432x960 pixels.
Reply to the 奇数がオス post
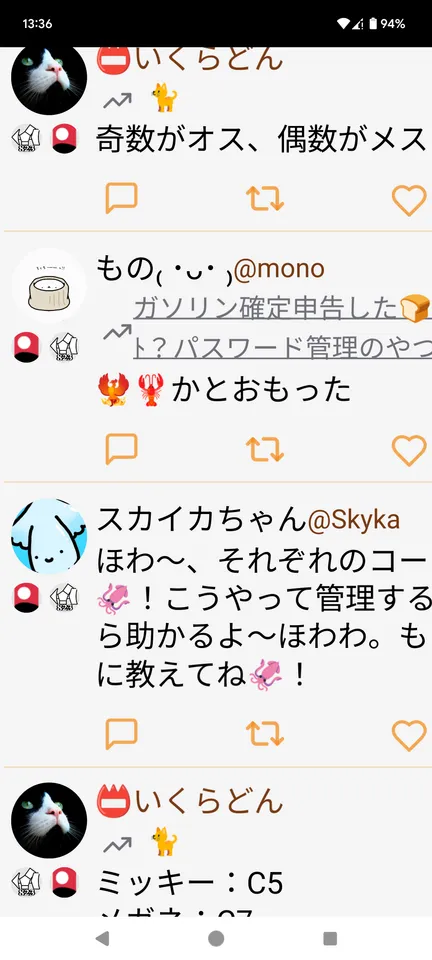121,198
